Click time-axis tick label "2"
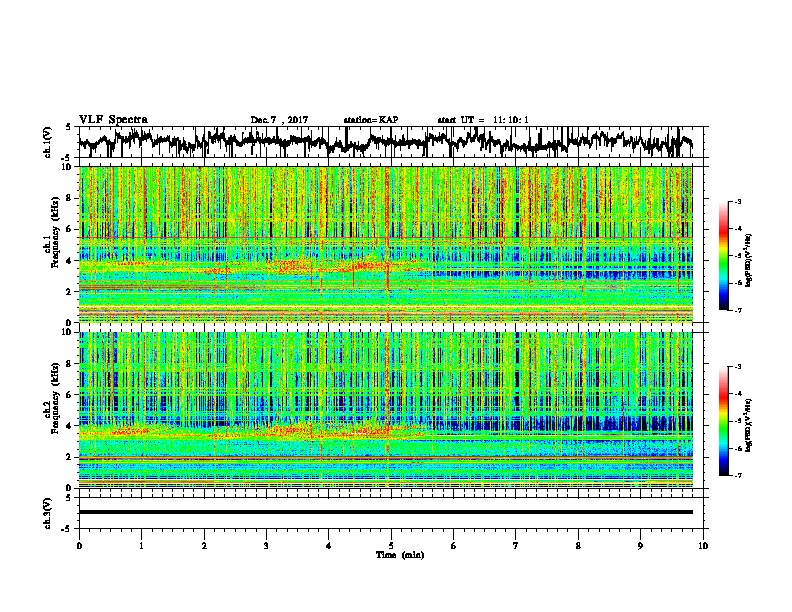The image size is (792, 612). click(204, 546)
